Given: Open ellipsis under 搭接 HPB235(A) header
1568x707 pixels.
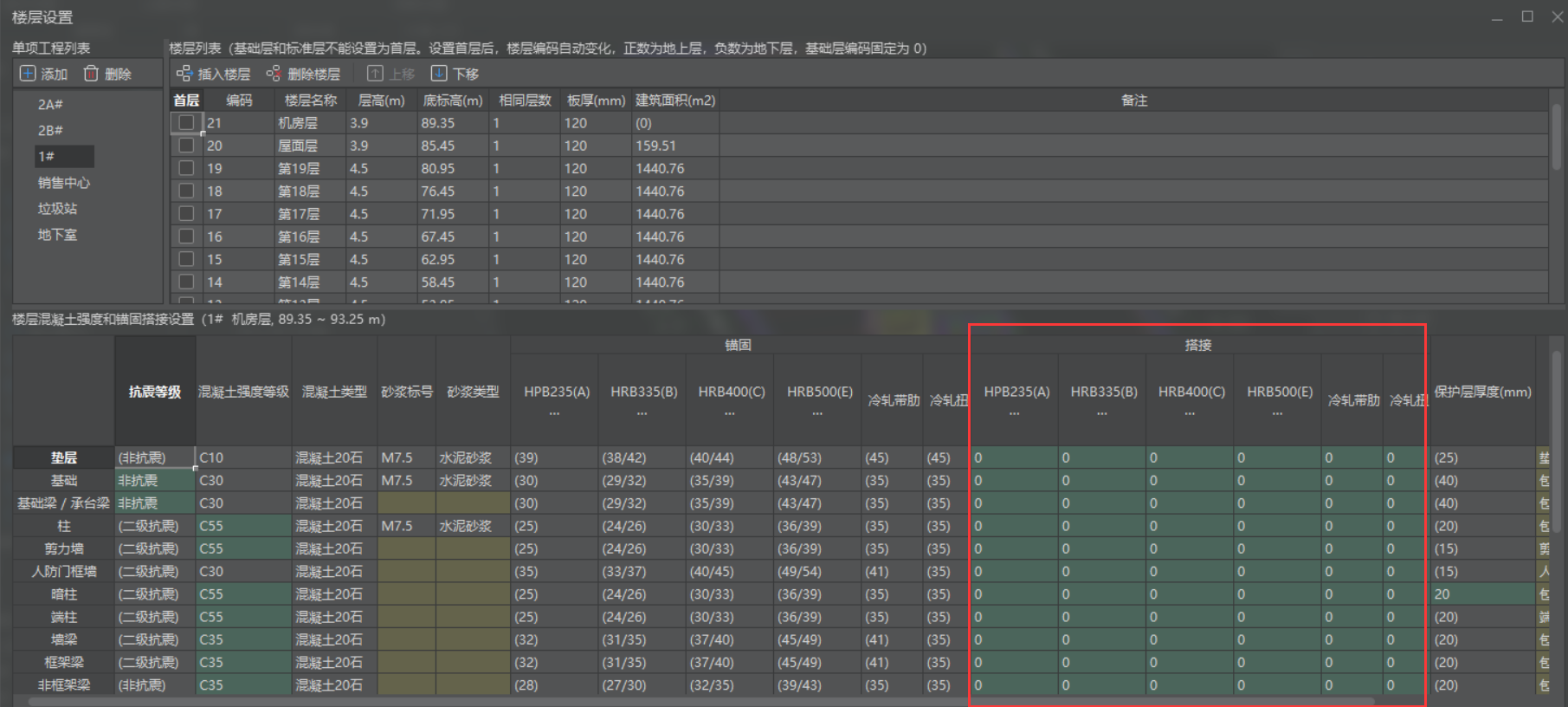Looking at the screenshot, I should pos(1016,413).
